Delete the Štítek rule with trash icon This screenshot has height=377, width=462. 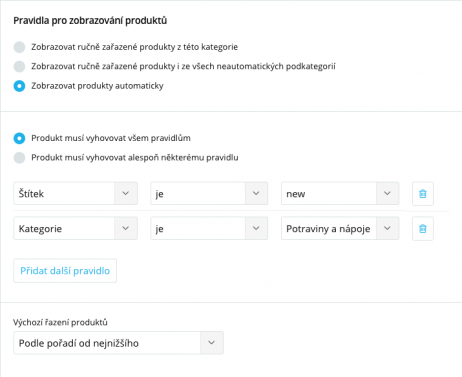click(x=423, y=194)
